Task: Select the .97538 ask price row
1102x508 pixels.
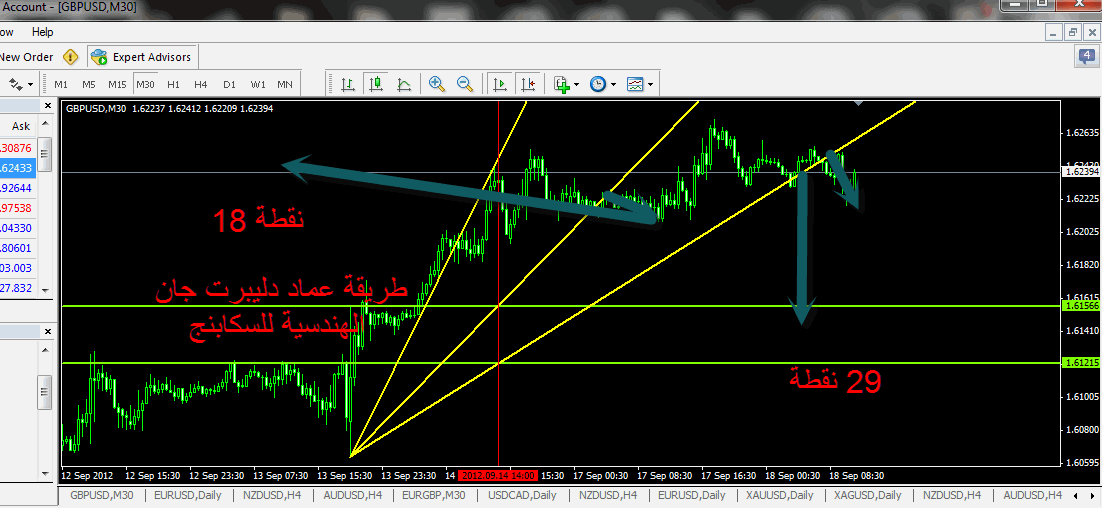Action: [x=18, y=208]
